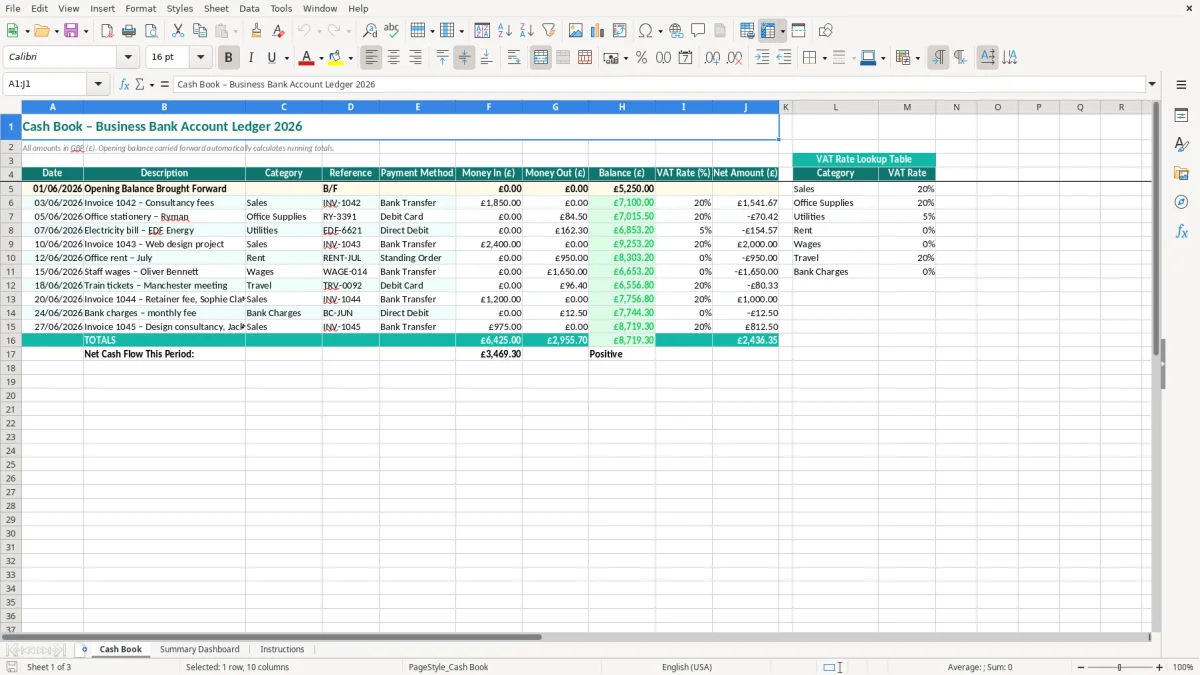Sort ascending with A-Z icon
This screenshot has width=1200, height=675.
coord(505,31)
